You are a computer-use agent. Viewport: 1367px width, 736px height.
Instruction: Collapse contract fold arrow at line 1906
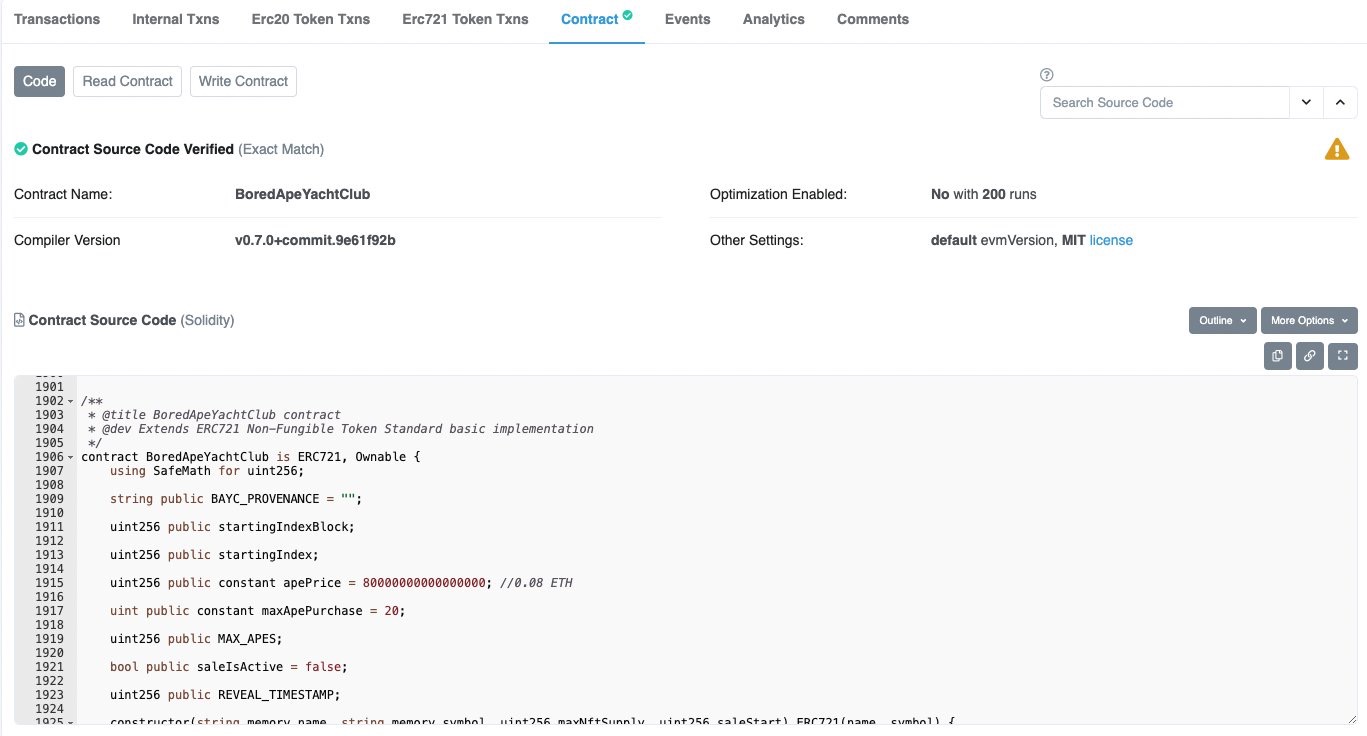[x=69, y=457]
